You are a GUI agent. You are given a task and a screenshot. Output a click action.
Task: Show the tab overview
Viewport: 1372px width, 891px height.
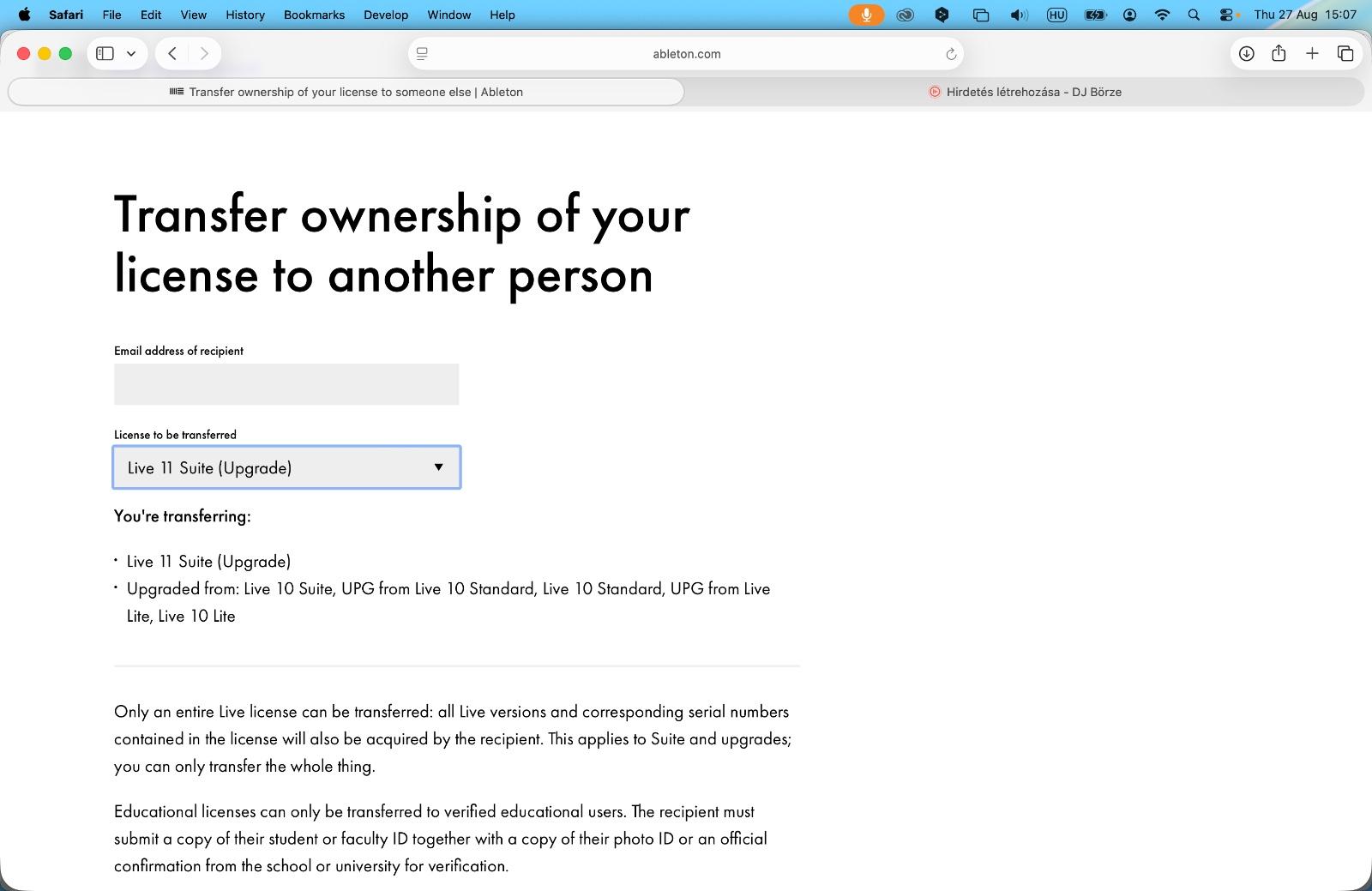[1345, 53]
